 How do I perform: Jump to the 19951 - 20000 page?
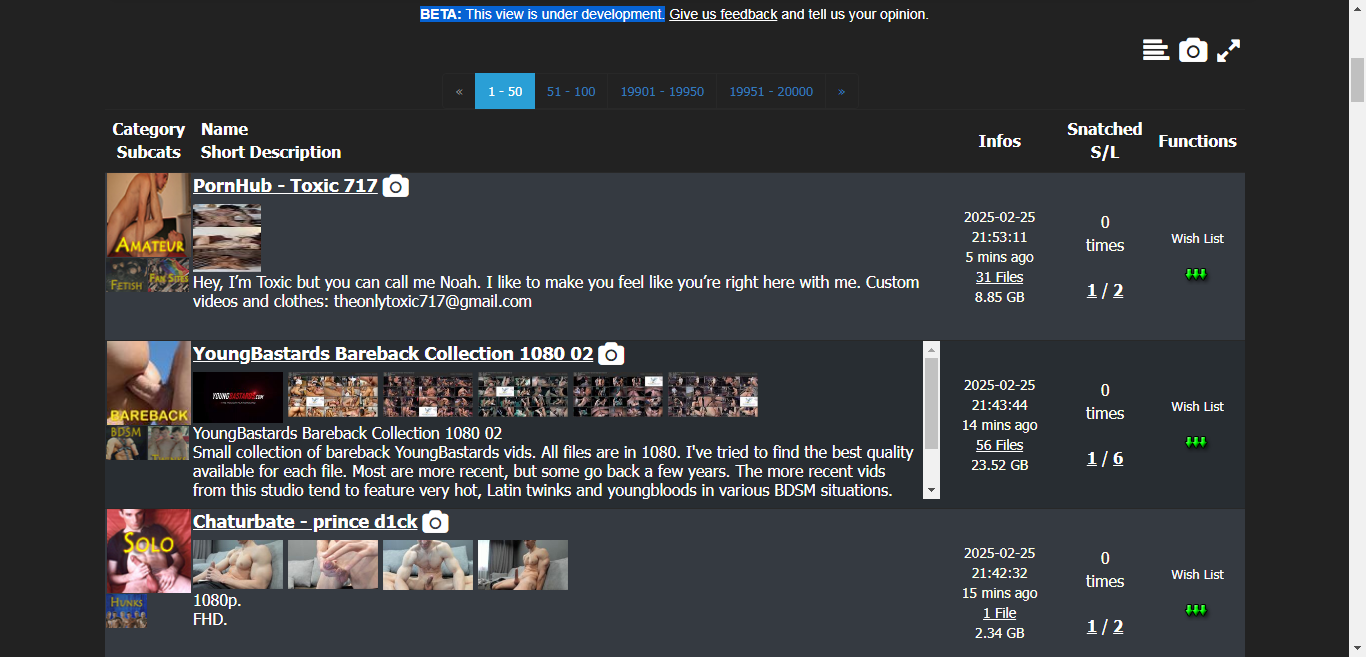click(x=770, y=91)
